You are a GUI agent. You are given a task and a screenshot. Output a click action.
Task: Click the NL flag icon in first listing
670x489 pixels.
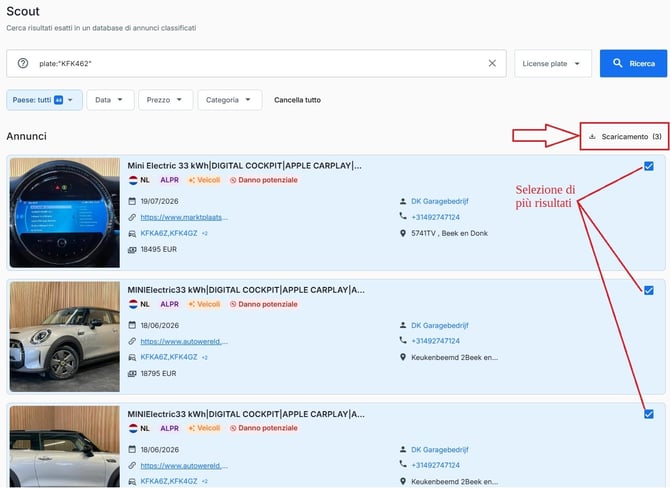point(133,180)
